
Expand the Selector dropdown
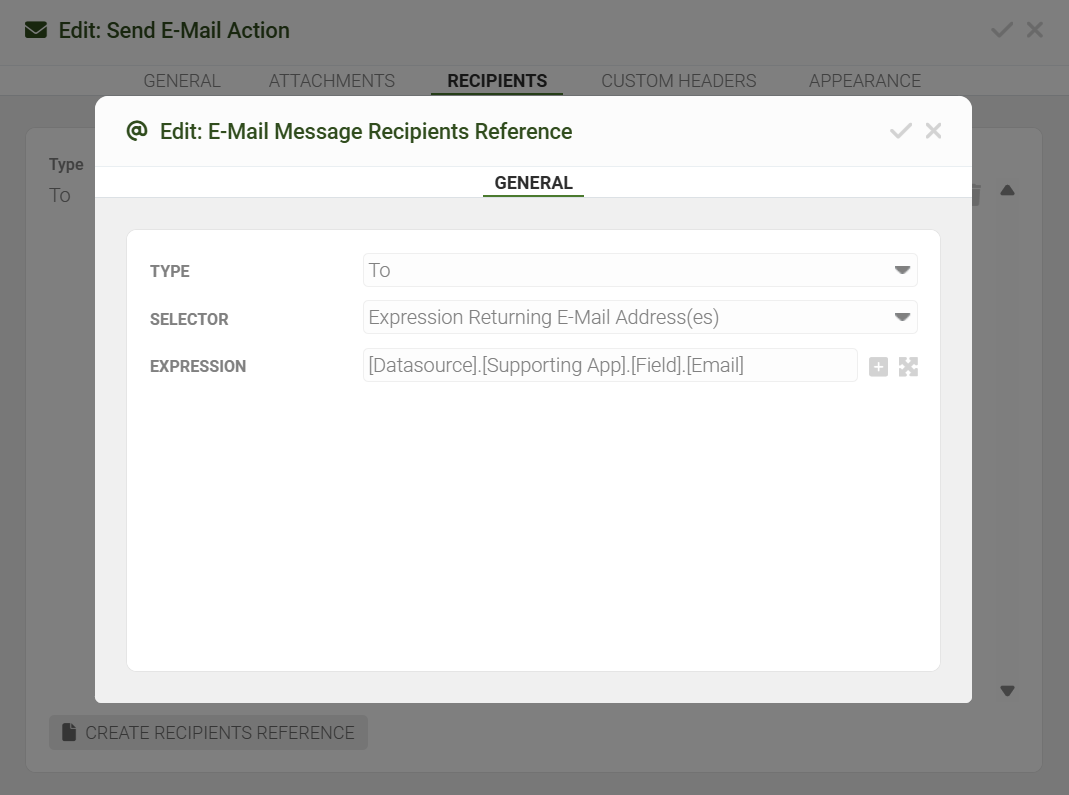coord(639,318)
